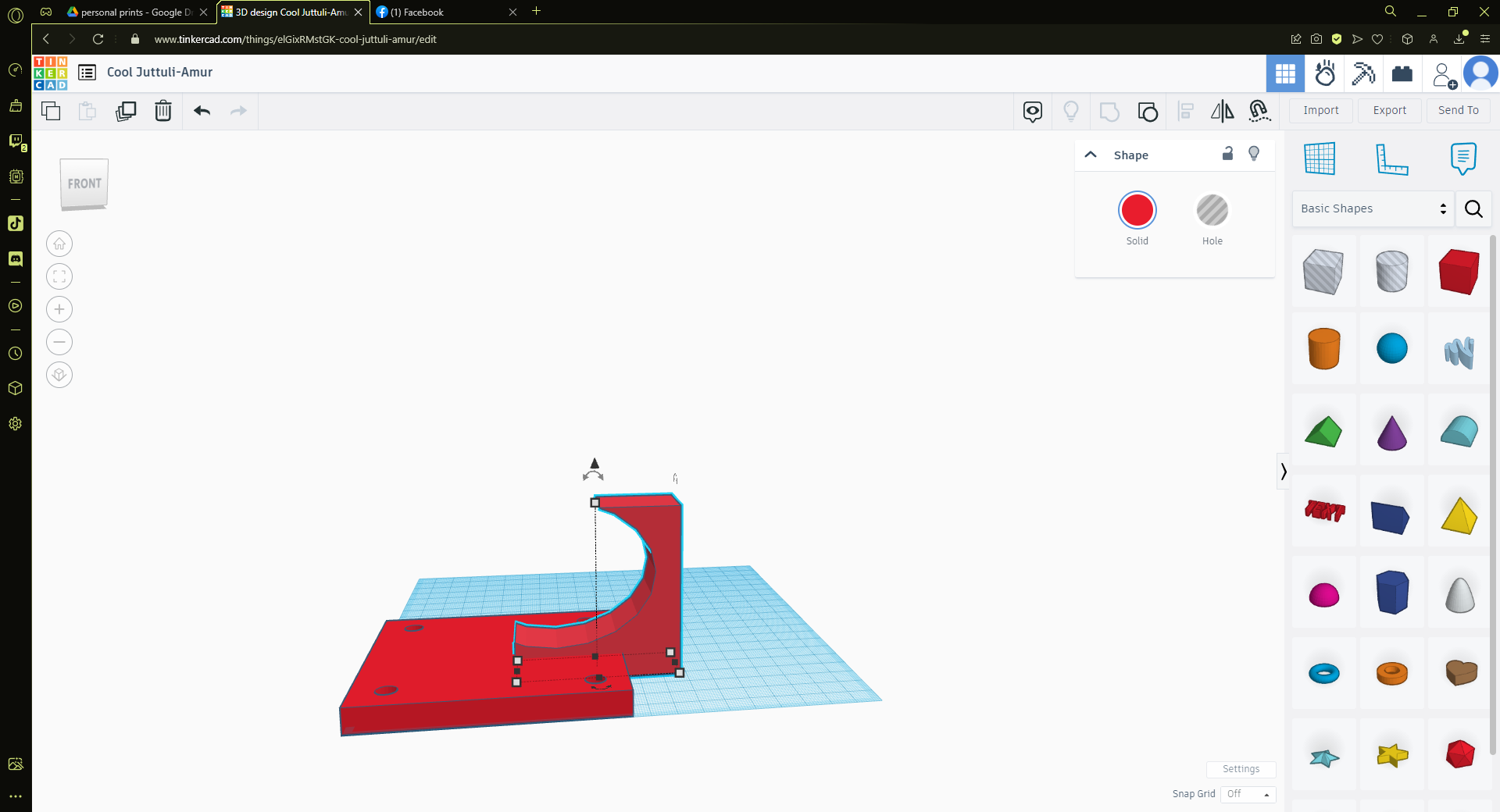The width and height of the screenshot is (1500, 812).
Task: Pick the striped hole Box shape
Action: [x=1323, y=272]
